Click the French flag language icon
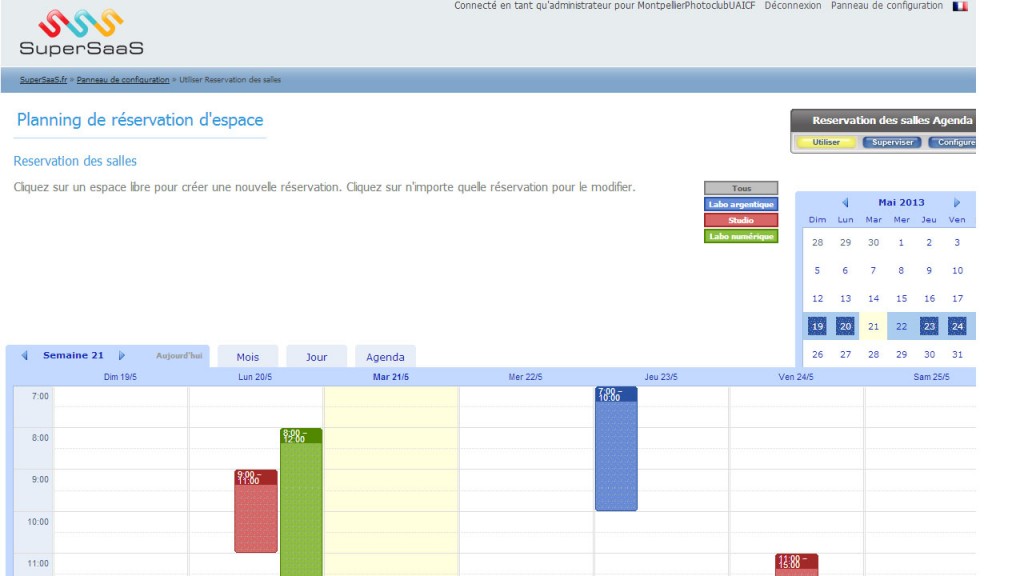Screen dimensions: 1024x576 959,6
